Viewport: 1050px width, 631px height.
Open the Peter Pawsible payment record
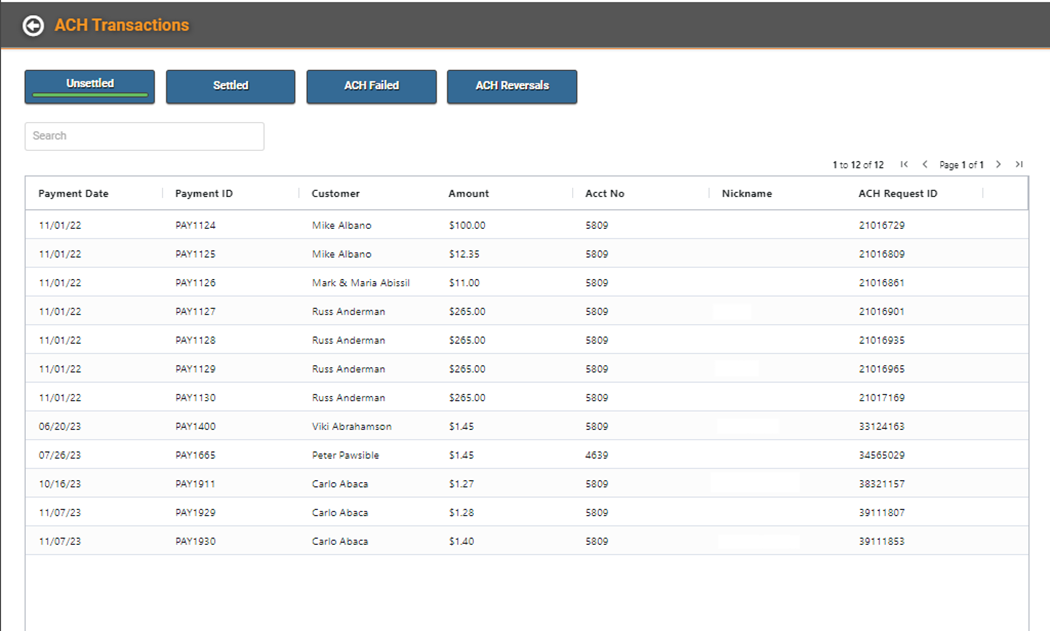pos(400,455)
